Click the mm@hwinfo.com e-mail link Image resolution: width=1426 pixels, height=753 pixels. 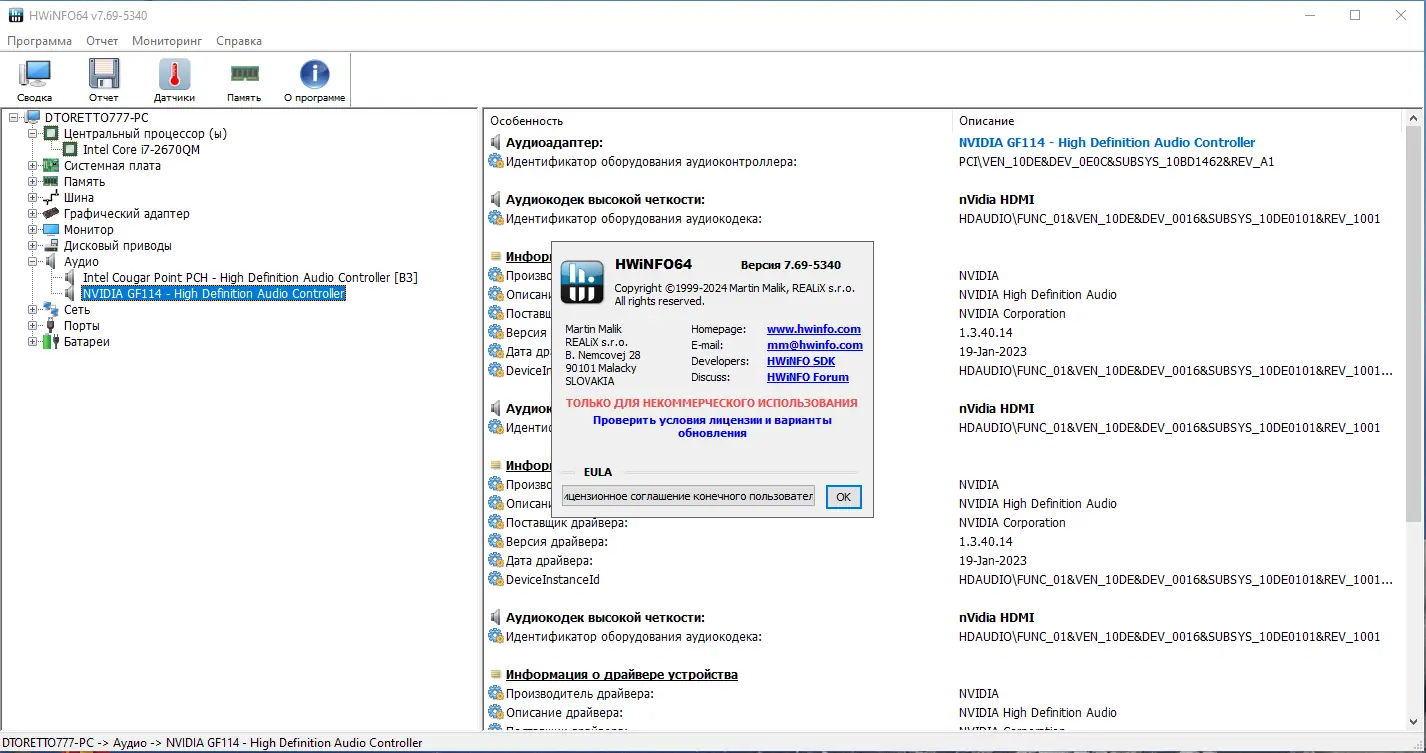click(815, 345)
